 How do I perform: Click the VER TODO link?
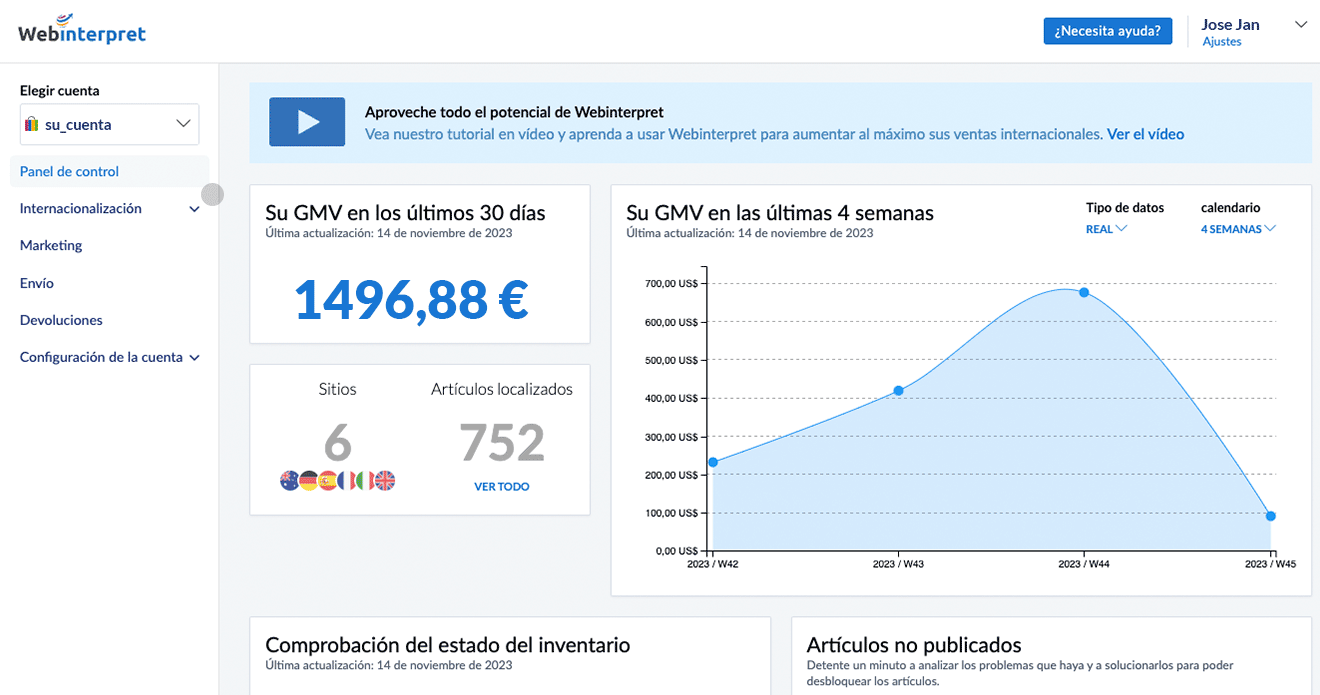point(502,487)
